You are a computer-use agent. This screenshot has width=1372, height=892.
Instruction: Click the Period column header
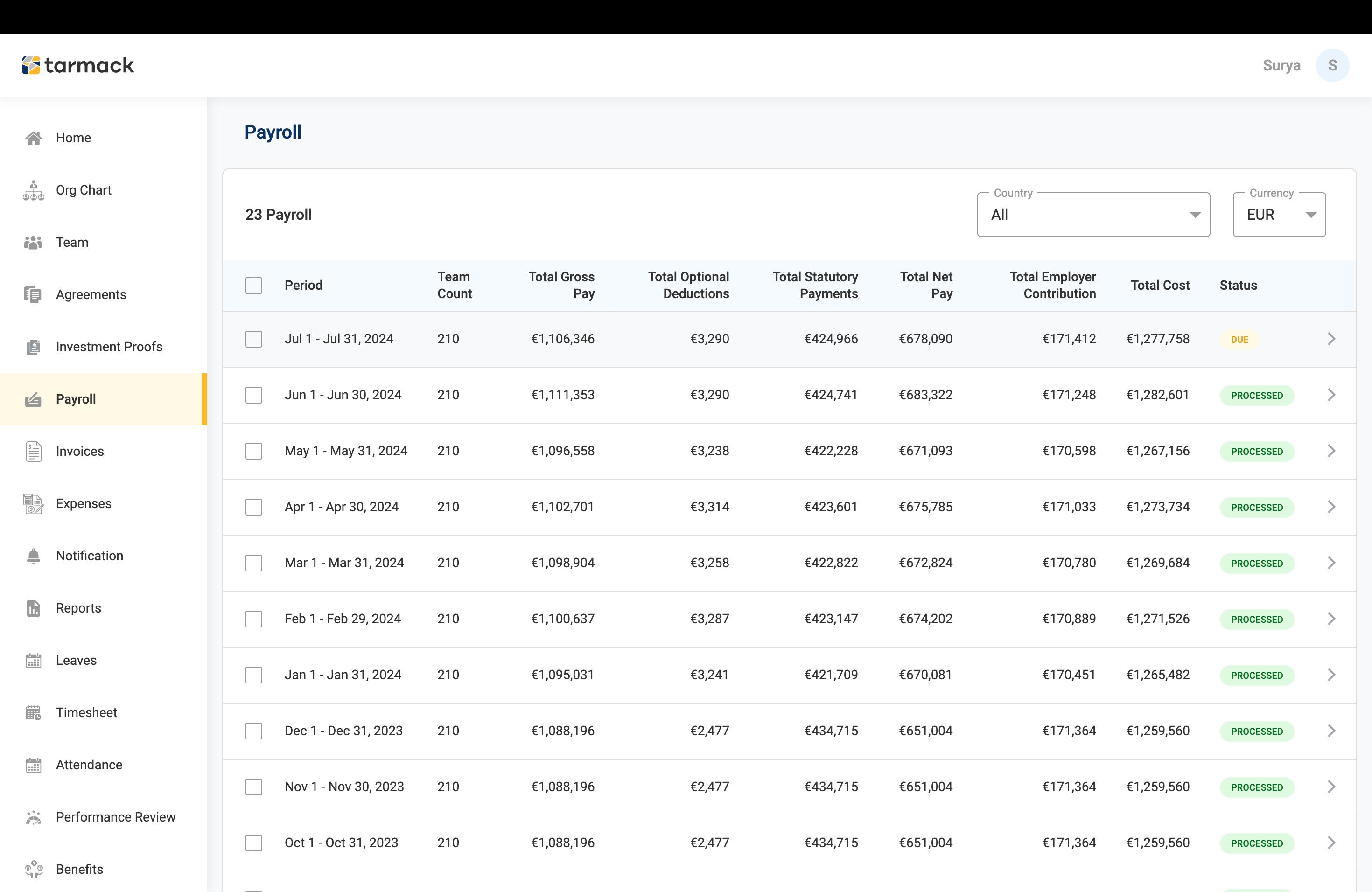click(303, 285)
